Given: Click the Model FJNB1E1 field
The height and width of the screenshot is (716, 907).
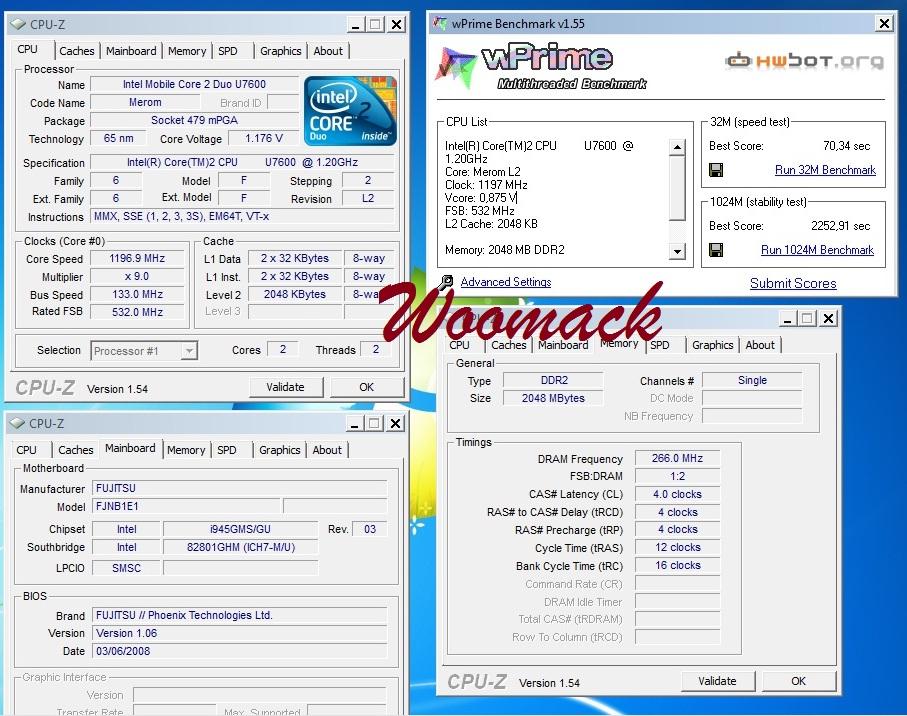Looking at the screenshot, I should [187, 506].
